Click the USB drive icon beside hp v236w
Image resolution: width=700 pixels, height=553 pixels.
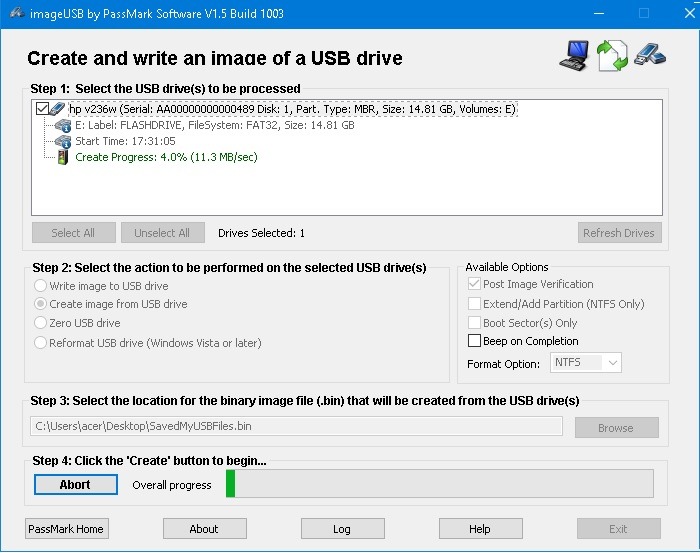coord(58,108)
